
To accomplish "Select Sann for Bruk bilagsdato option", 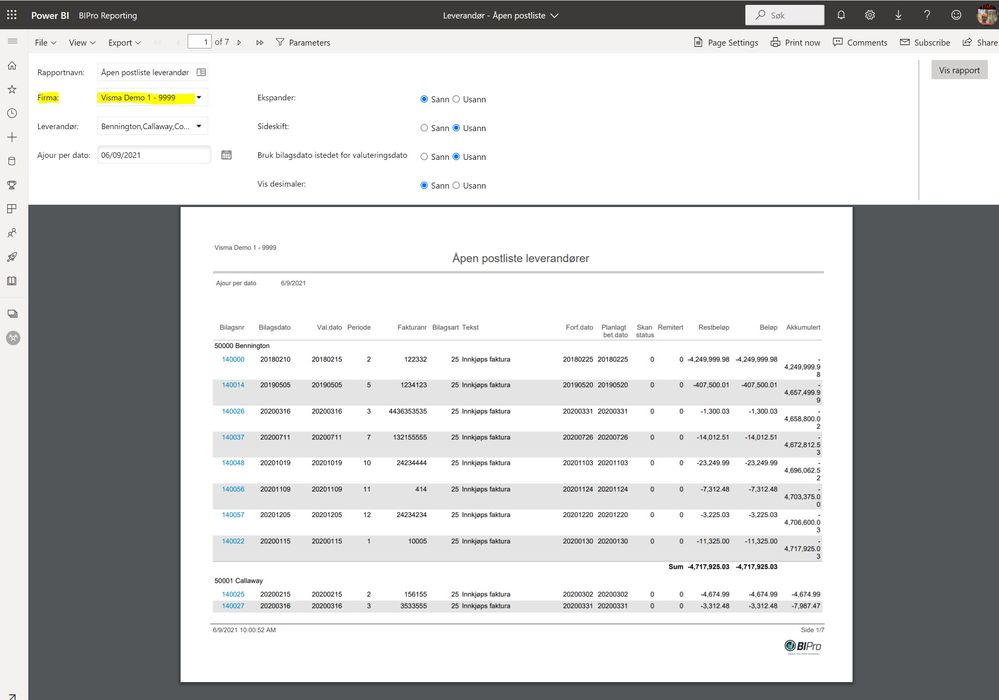I will [x=424, y=157].
